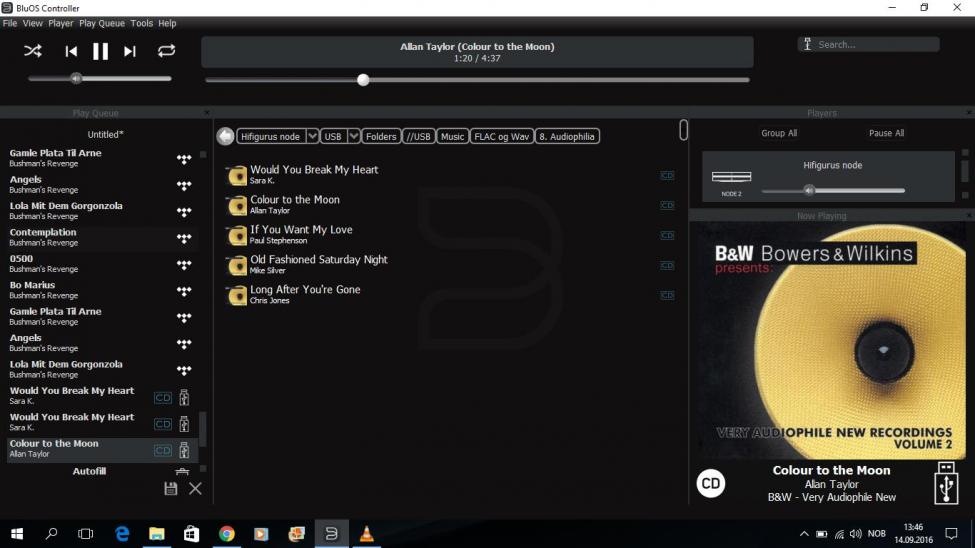Screen dimensions: 975x548
Task: Select Would You Break My Heart in browser list
Action: pos(314,170)
